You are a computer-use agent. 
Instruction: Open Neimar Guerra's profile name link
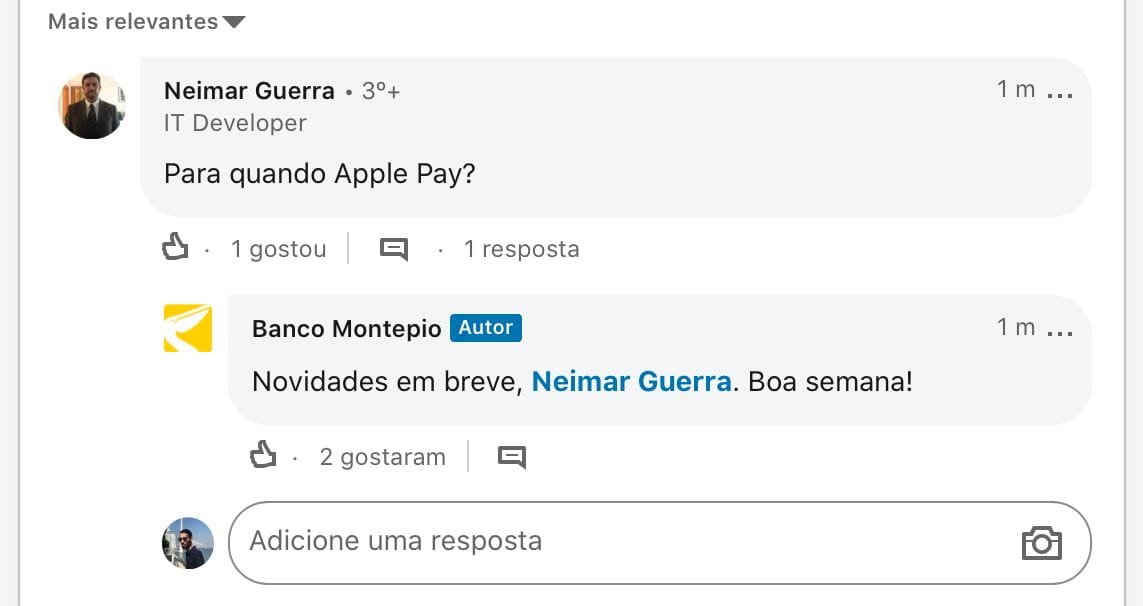coord(249,91)
